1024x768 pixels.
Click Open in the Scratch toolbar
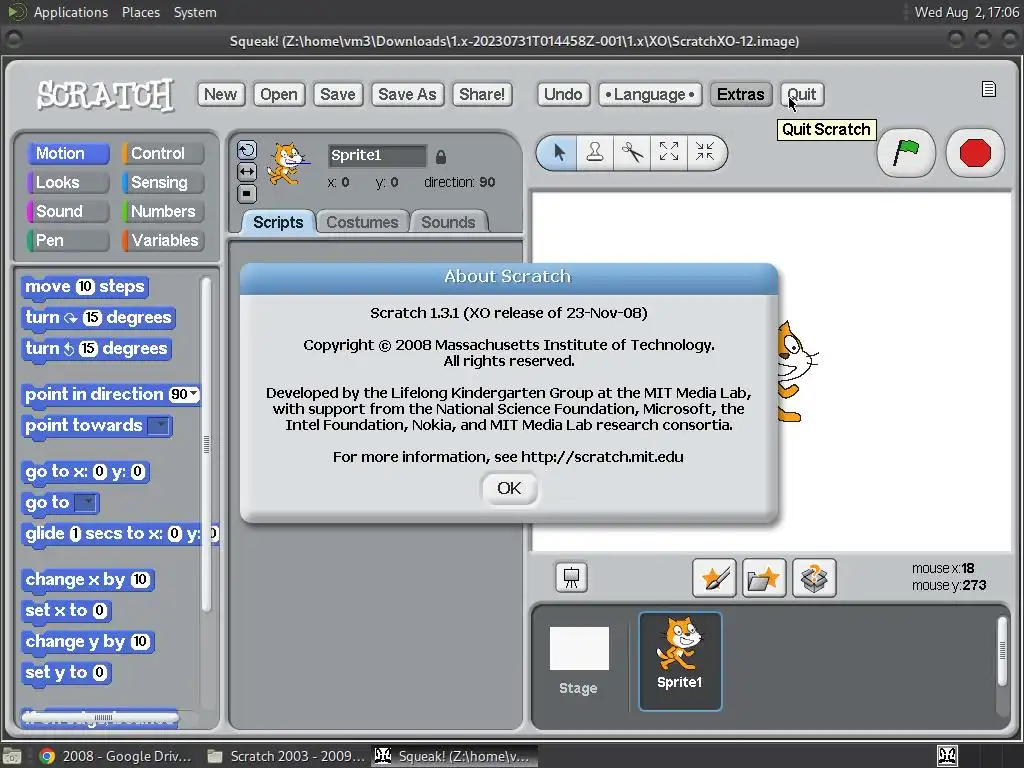tap(279, 94)
